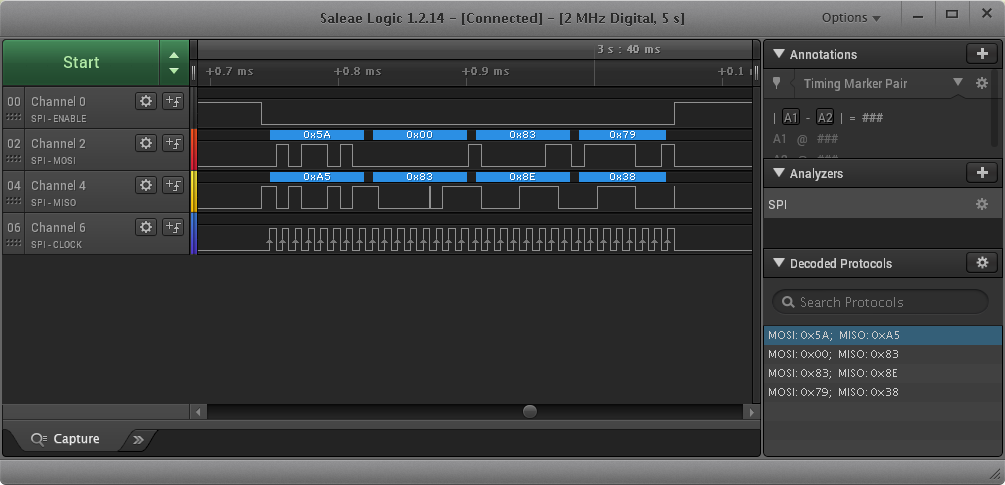1005x485 pixels.
Task: Collapse the Decoded Protocols panel
Action: tap(779, 263)
